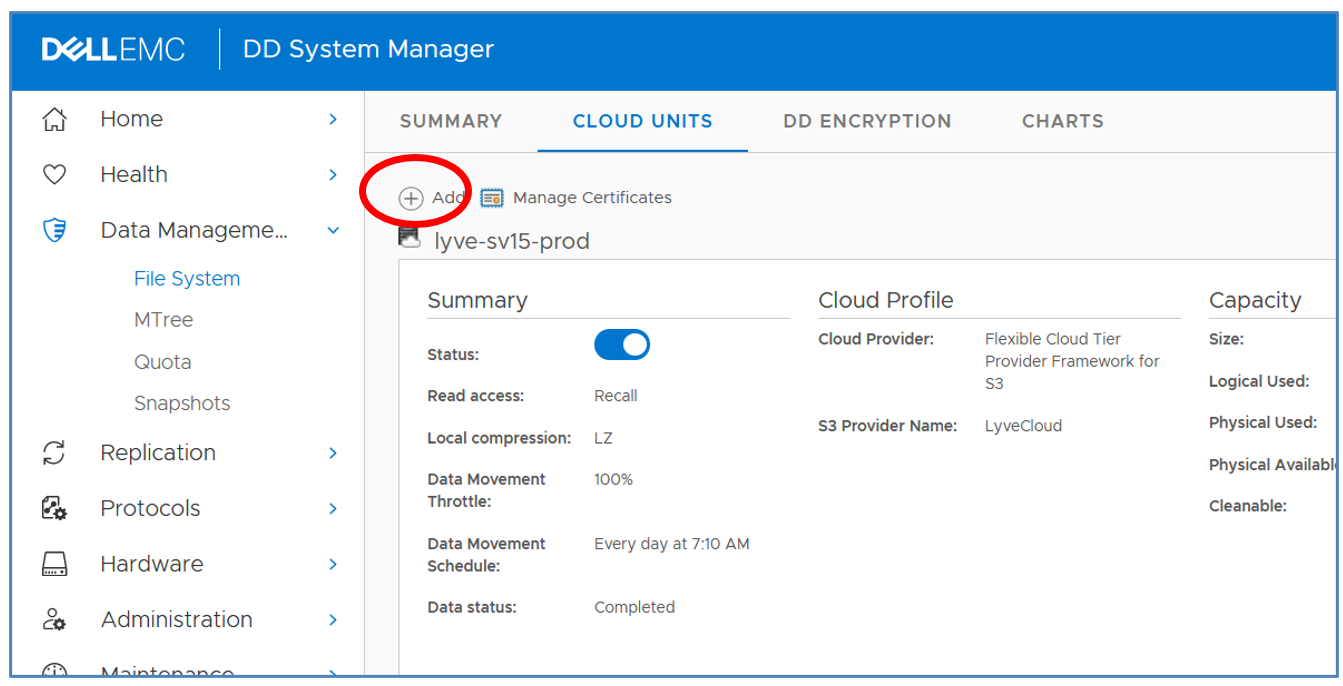Click the Health heart icon
Screen dimensions: 1343x686
tap(54, 175)
